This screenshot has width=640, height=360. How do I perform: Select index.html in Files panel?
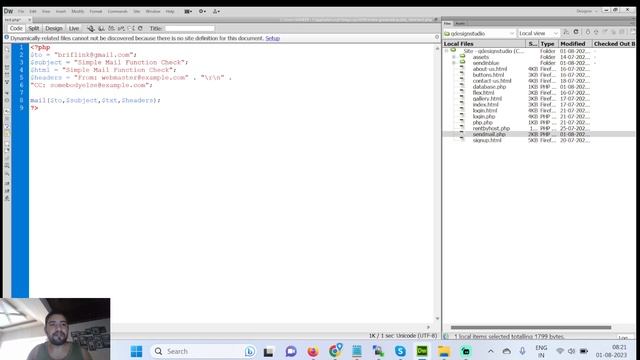point(485,104)
